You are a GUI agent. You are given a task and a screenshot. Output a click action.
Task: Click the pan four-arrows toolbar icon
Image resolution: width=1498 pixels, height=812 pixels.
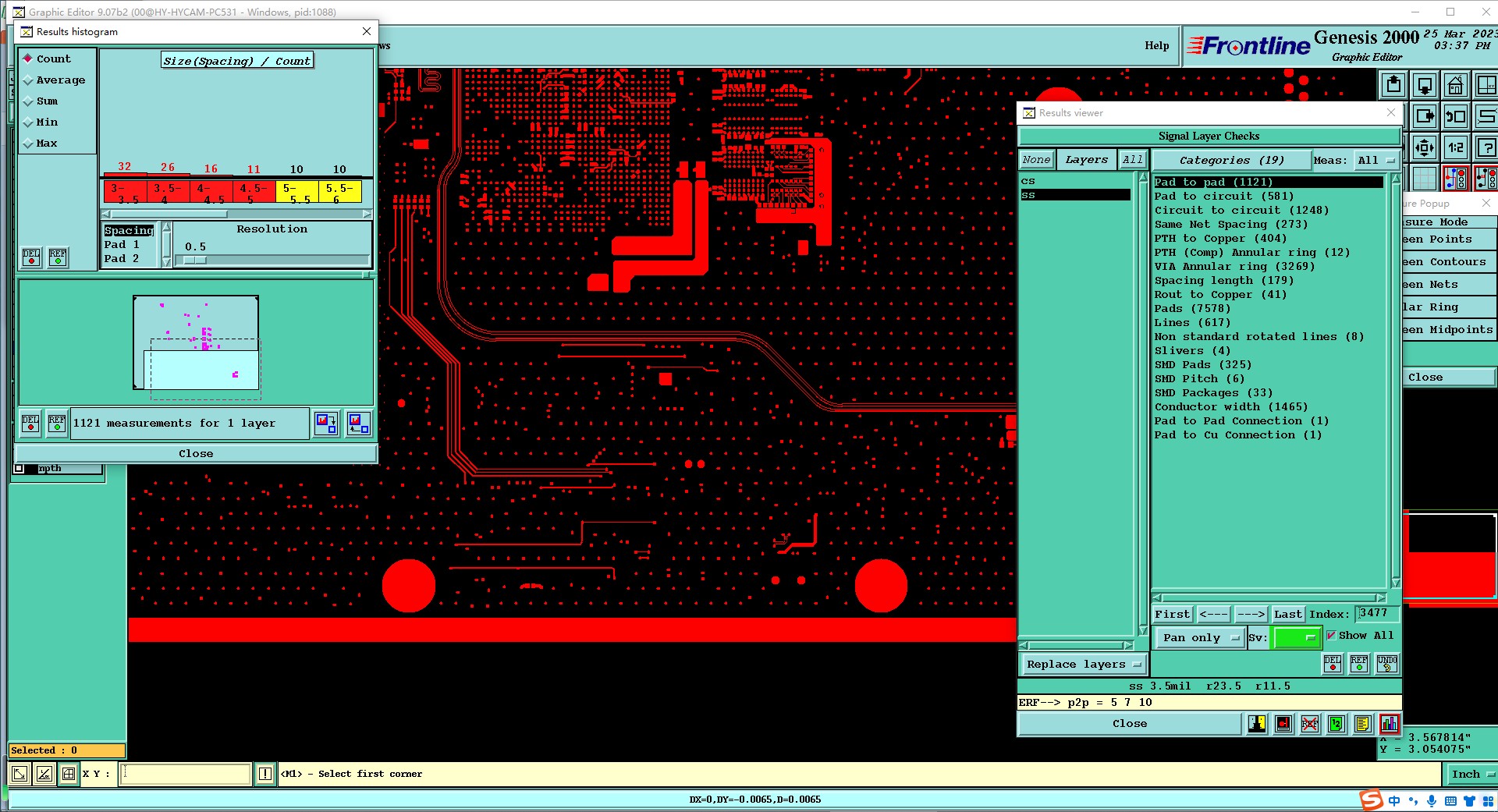(1425, 147)
